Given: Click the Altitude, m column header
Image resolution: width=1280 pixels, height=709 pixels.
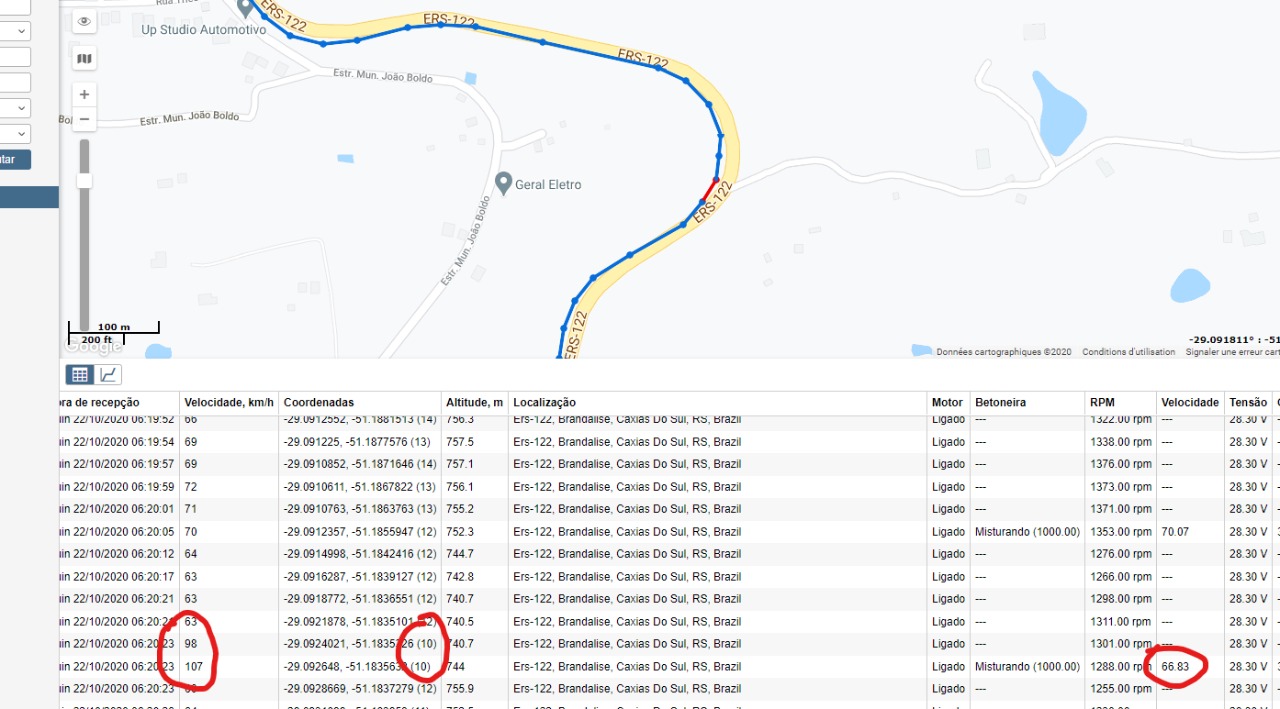Looking at the screenshot, I should pyautogui.click(x=474, y=402).
